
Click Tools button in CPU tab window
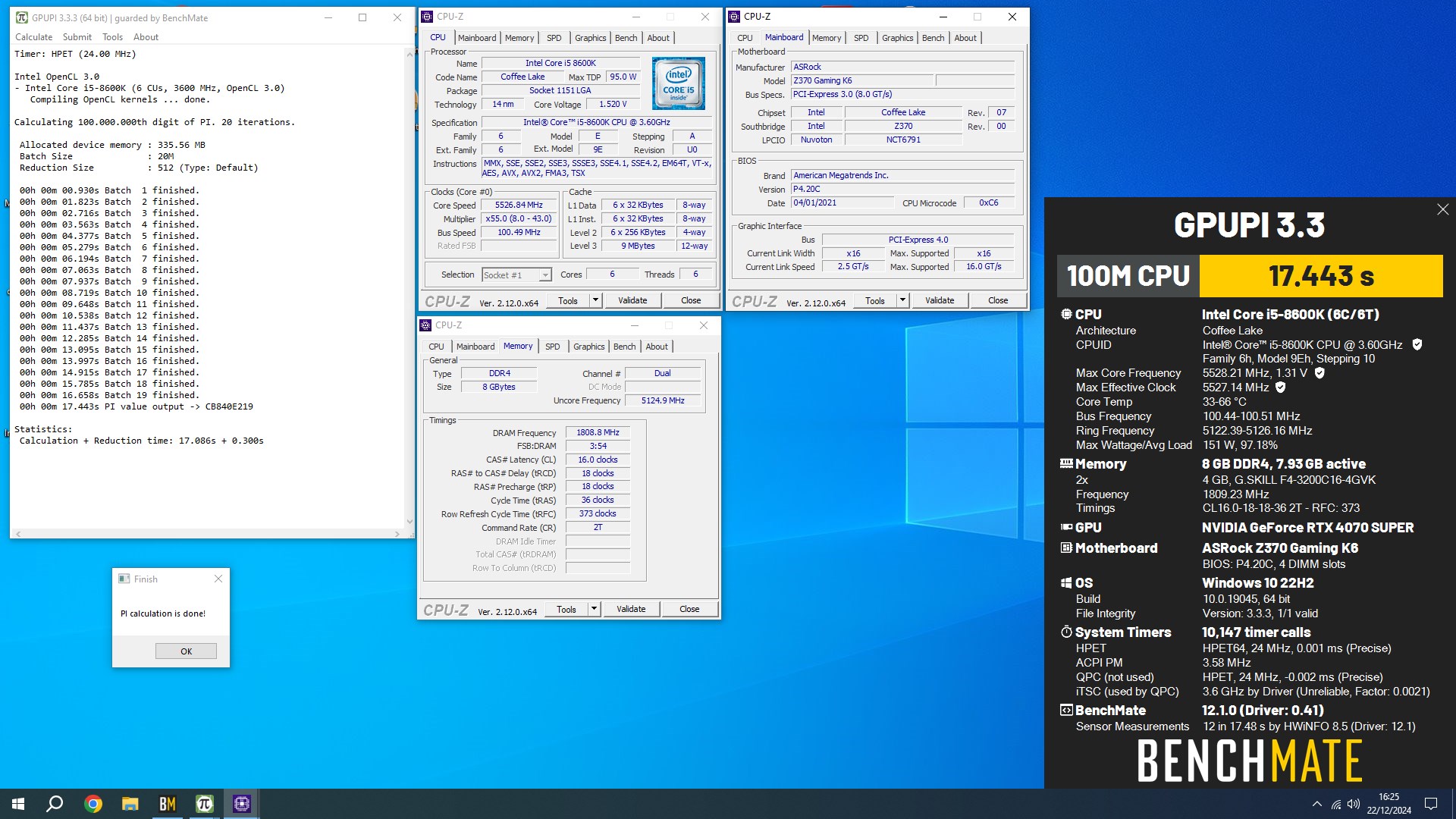(568, 300)
